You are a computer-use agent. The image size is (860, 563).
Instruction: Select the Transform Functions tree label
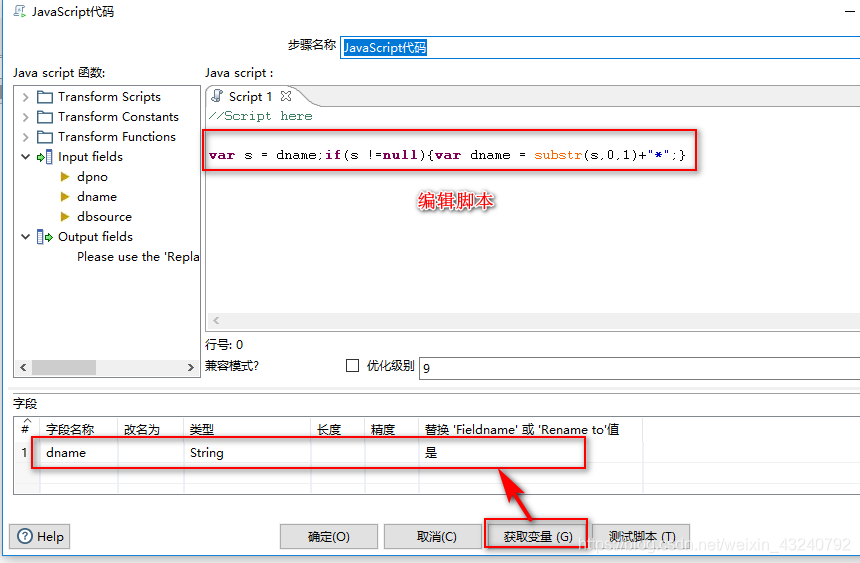(x=117, y=137)
